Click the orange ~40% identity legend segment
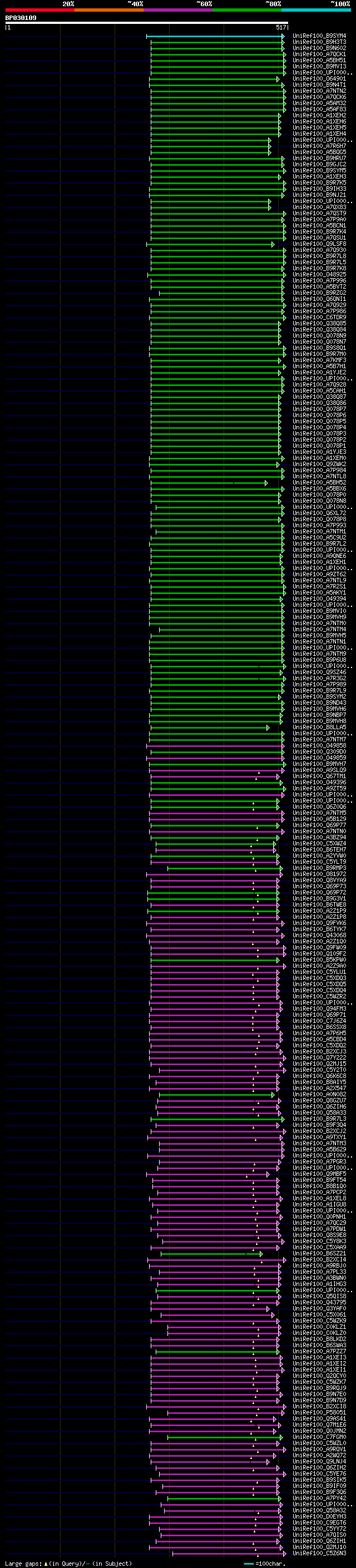This screenshot has width=356, height=1568. tap(110, 10)
